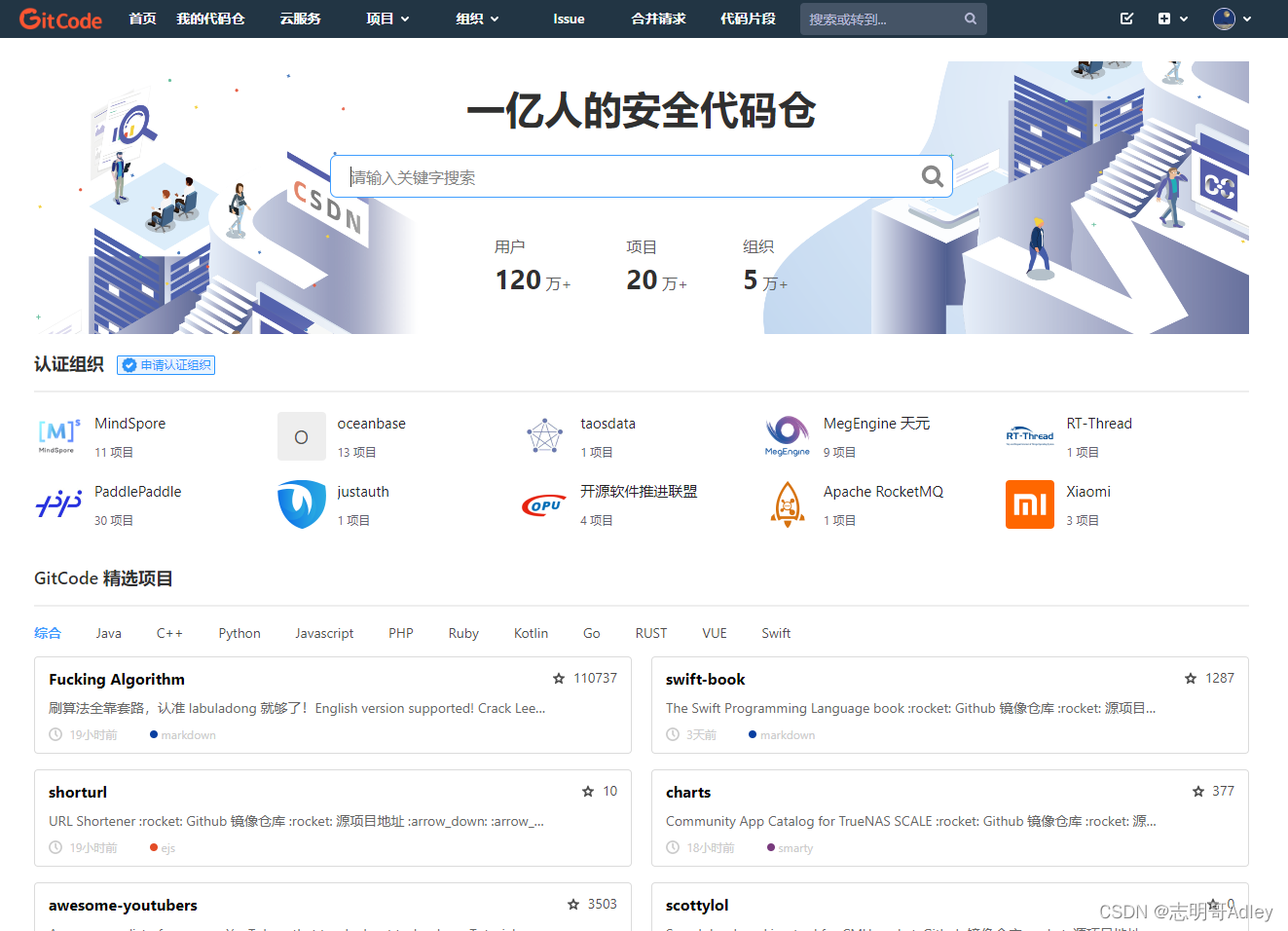Go to 首页 in the navbar
The image size is (1288, 931).
143,19
